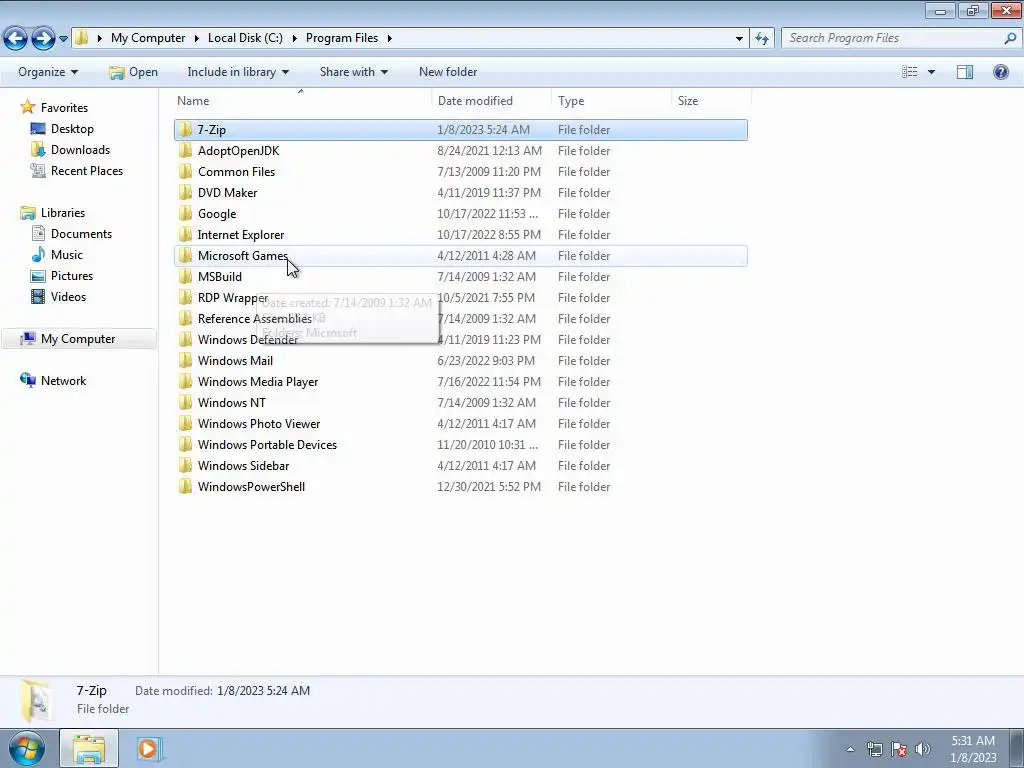Open Recent Places in the navigation pane
This screenshot has height=768, width=1024.
coord(87,170)
